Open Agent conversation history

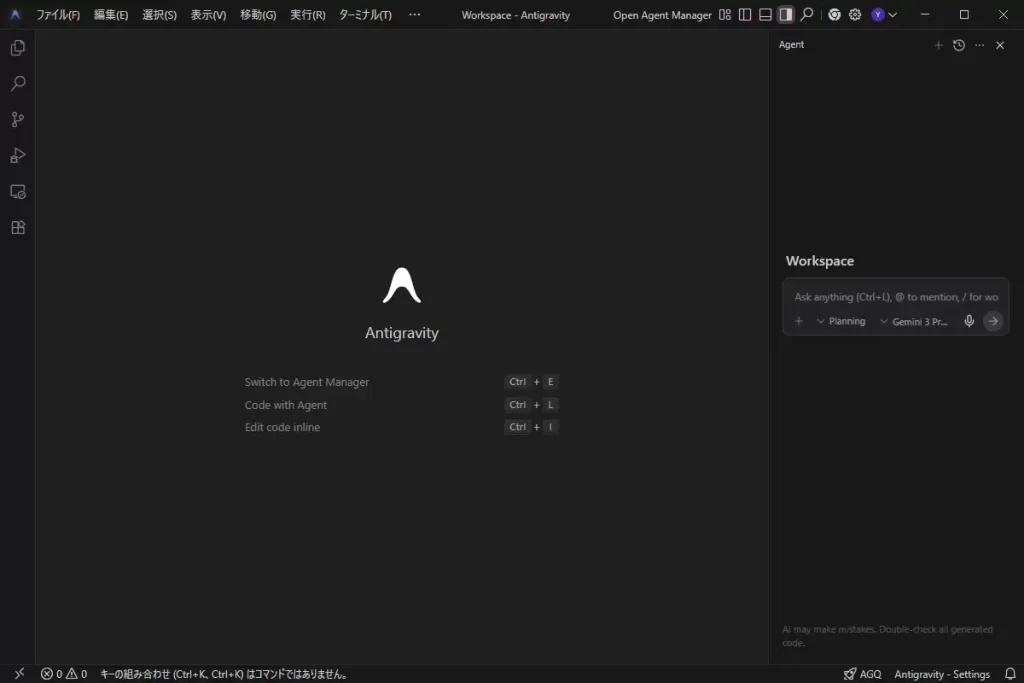coord(959,45)
